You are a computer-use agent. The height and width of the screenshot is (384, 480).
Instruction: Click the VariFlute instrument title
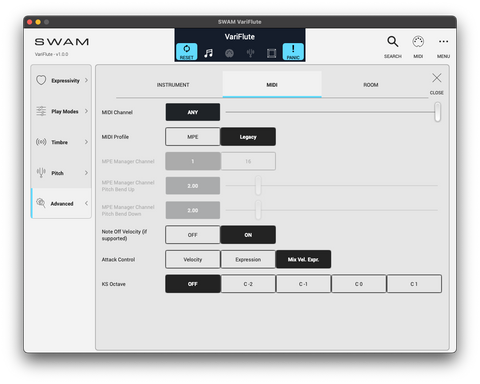(240, 37)
